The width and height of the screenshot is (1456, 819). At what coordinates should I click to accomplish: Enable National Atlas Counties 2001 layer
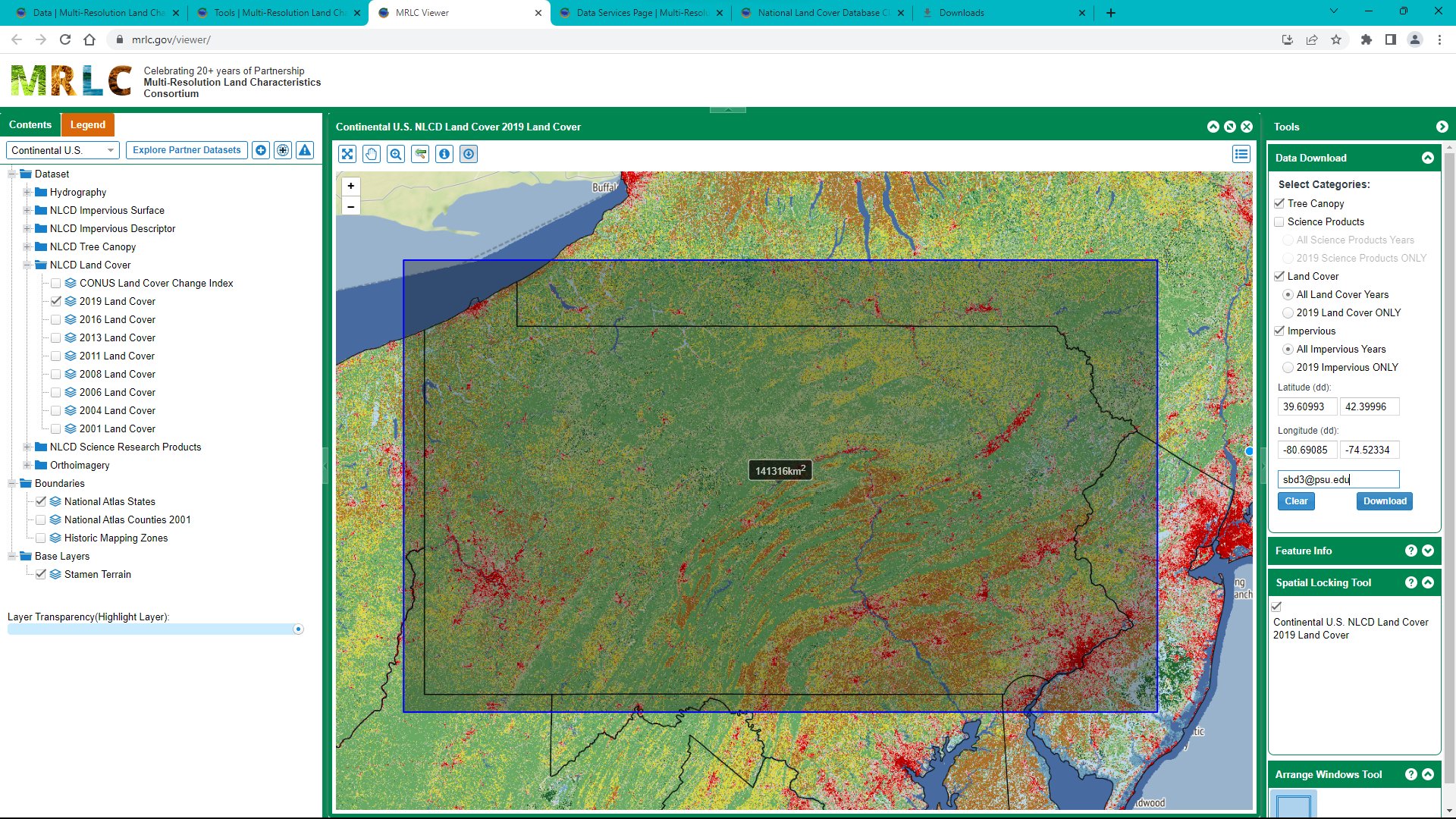tap(41, 519)
